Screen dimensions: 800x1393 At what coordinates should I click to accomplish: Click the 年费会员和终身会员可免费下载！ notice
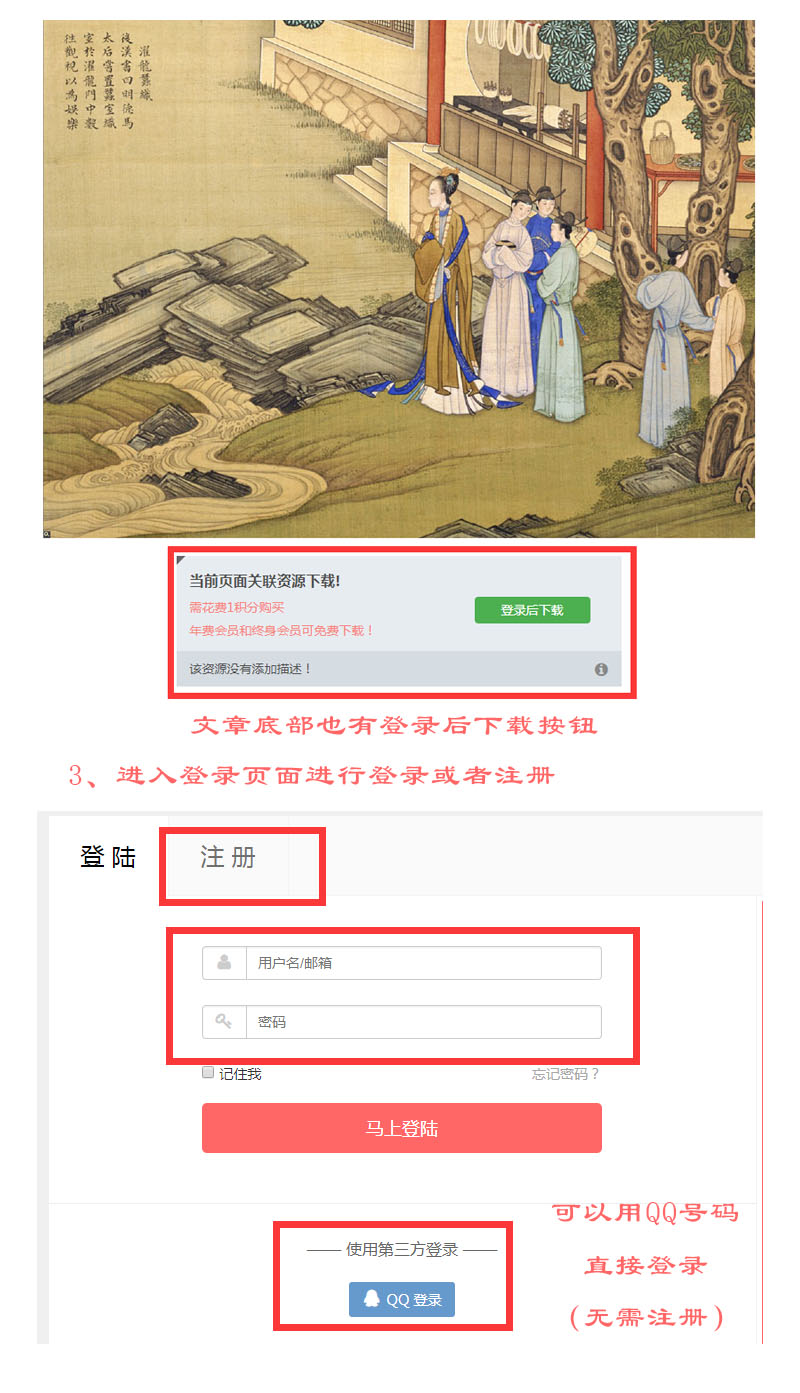[282, 631]
